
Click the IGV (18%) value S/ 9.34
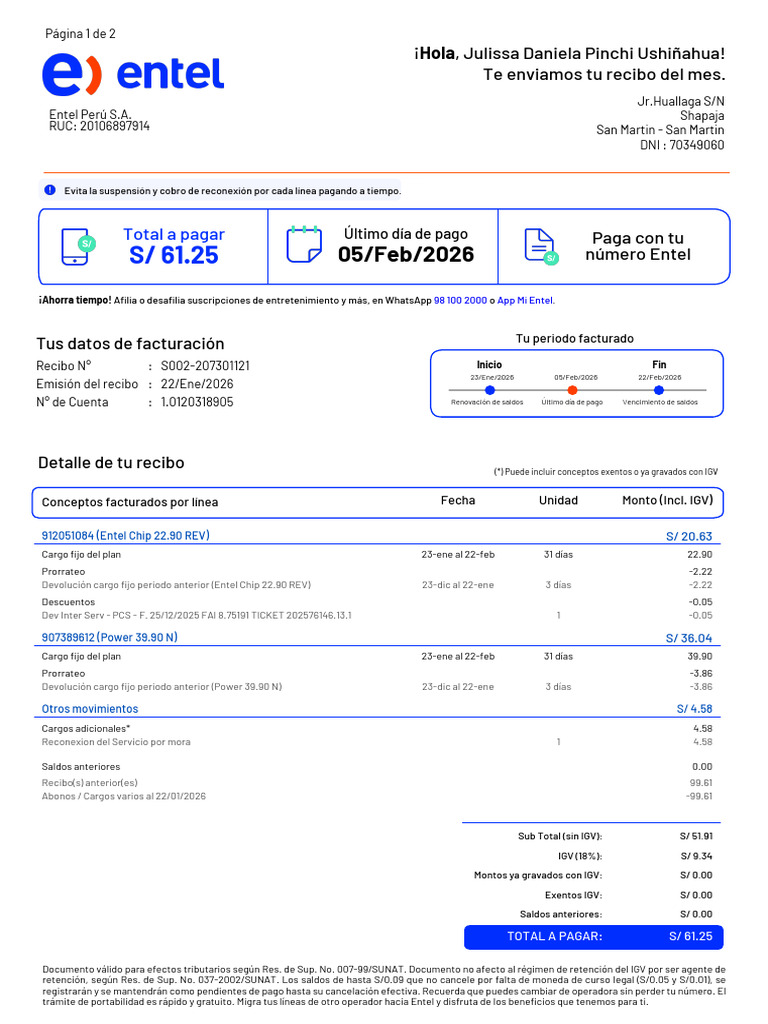[696, 856]
